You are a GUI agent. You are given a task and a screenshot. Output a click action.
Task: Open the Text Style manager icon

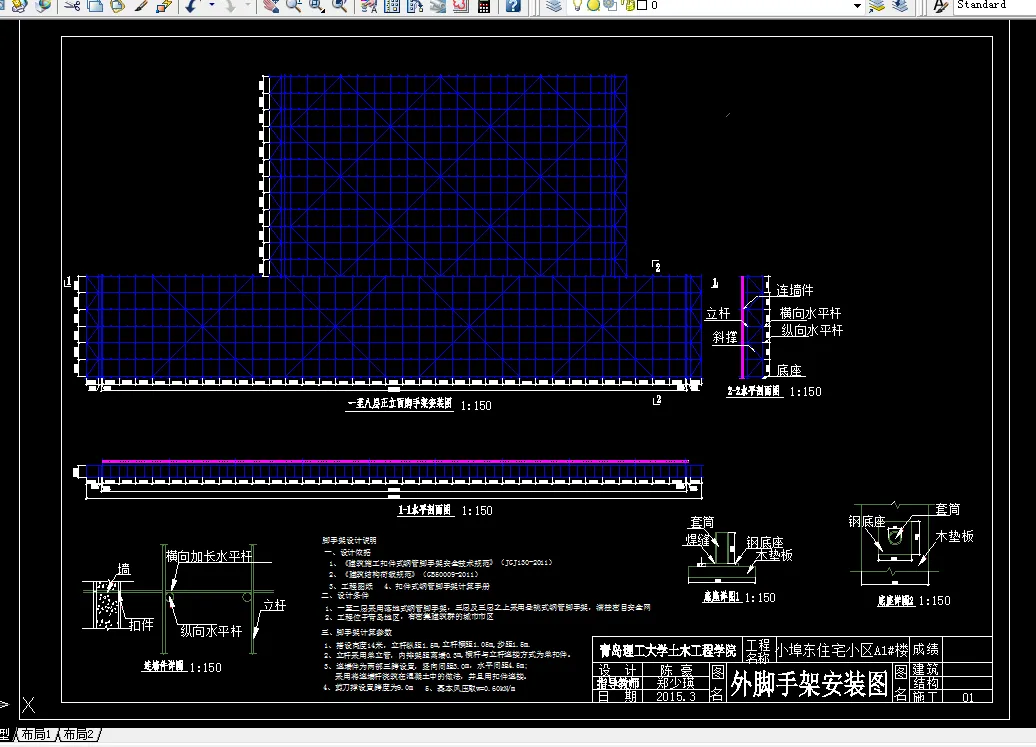pyautogui.click(x=940, y=6)
